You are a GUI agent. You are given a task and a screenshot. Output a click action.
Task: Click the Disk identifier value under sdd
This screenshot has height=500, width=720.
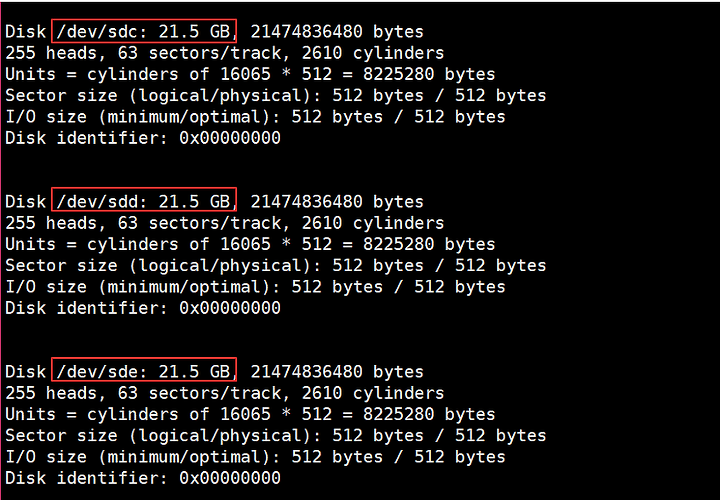(230, 308)
